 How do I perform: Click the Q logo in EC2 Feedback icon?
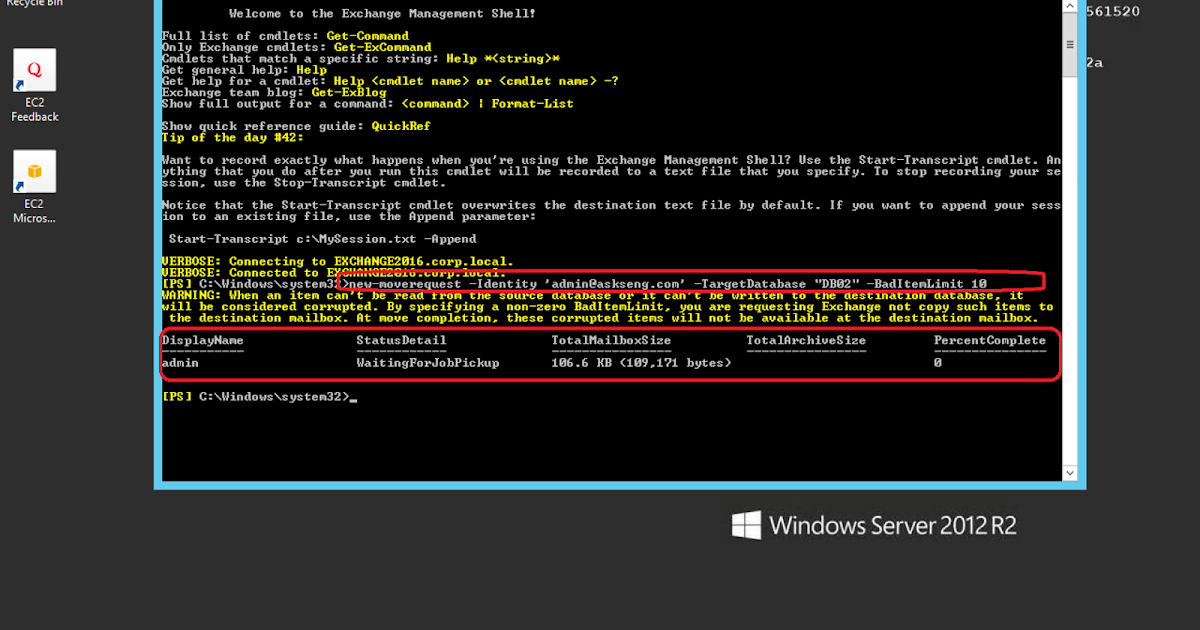pos(34,70)
